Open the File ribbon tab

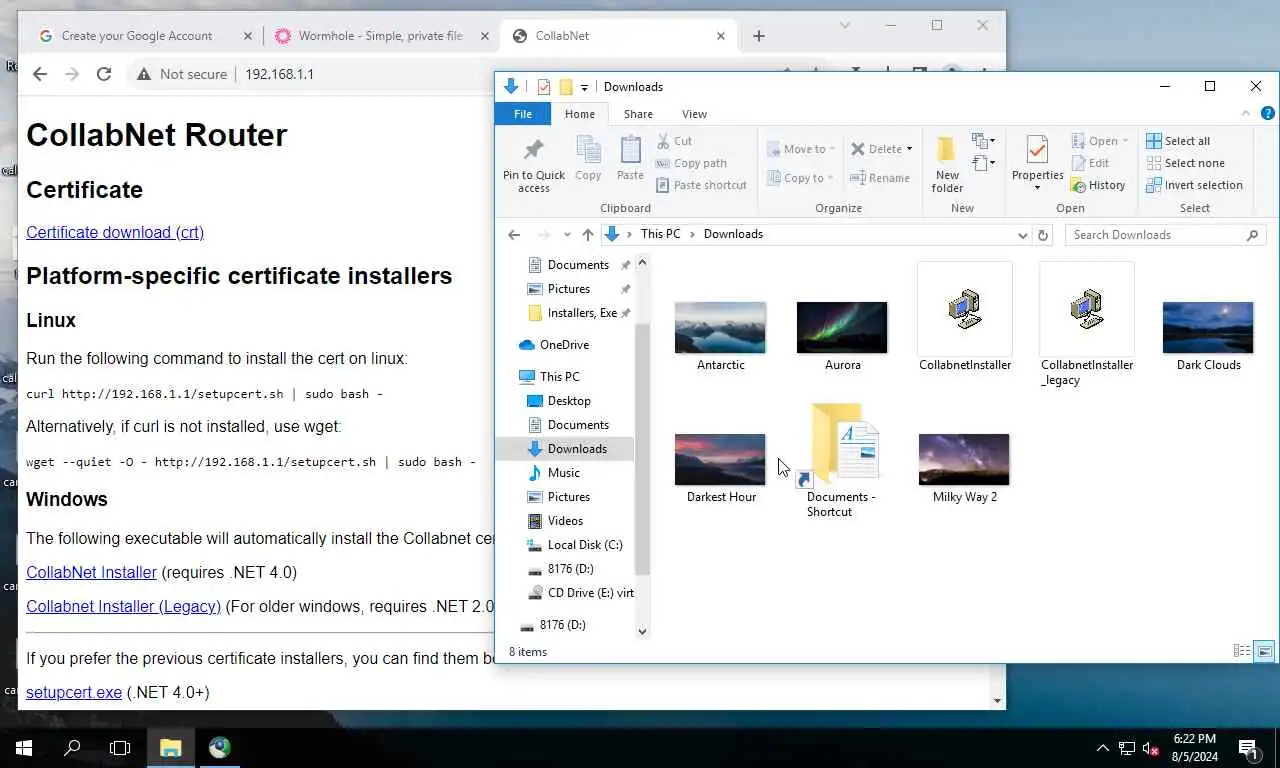point(523,114)
